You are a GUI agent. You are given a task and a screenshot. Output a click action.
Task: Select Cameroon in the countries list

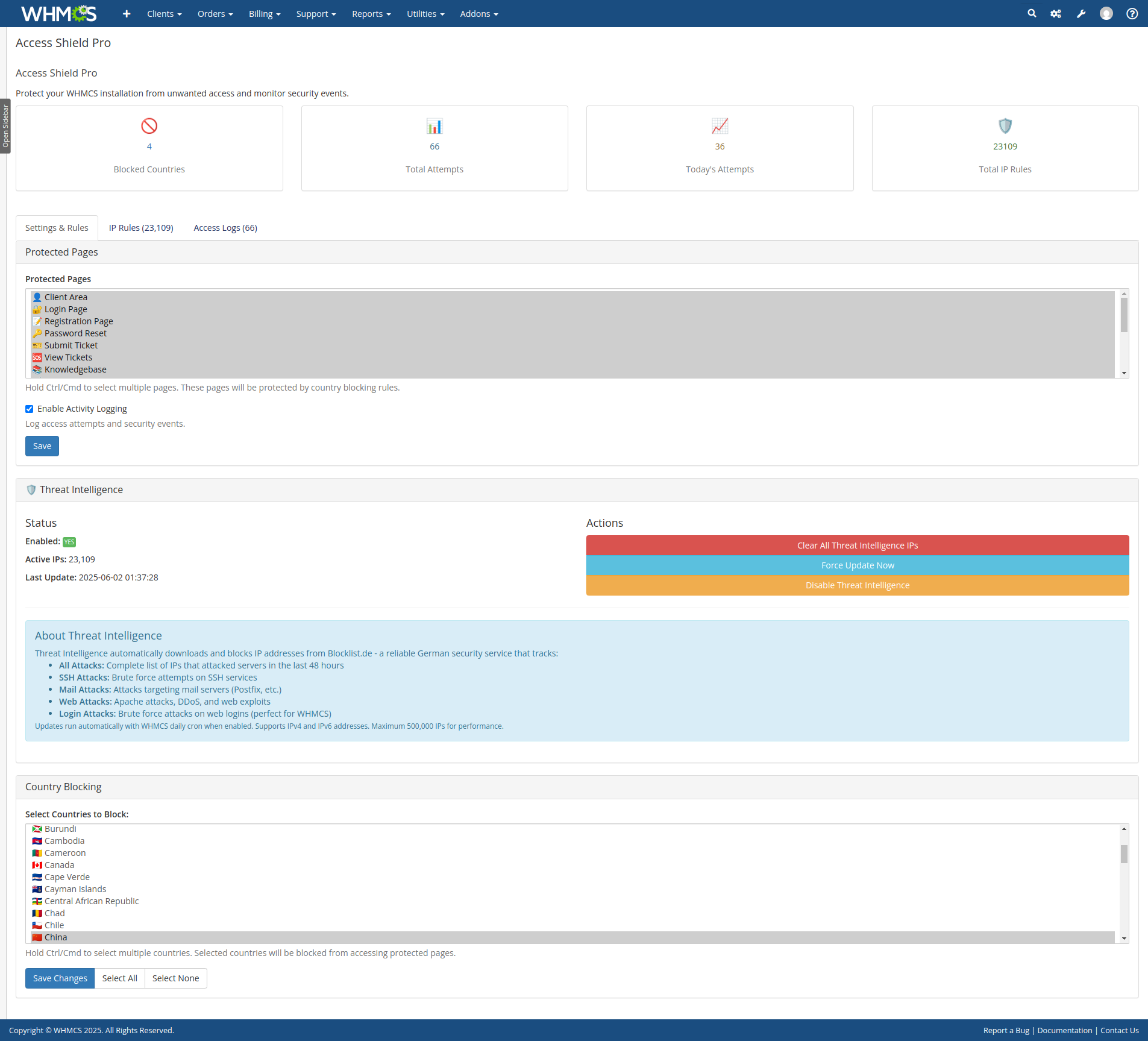(572, 853)
